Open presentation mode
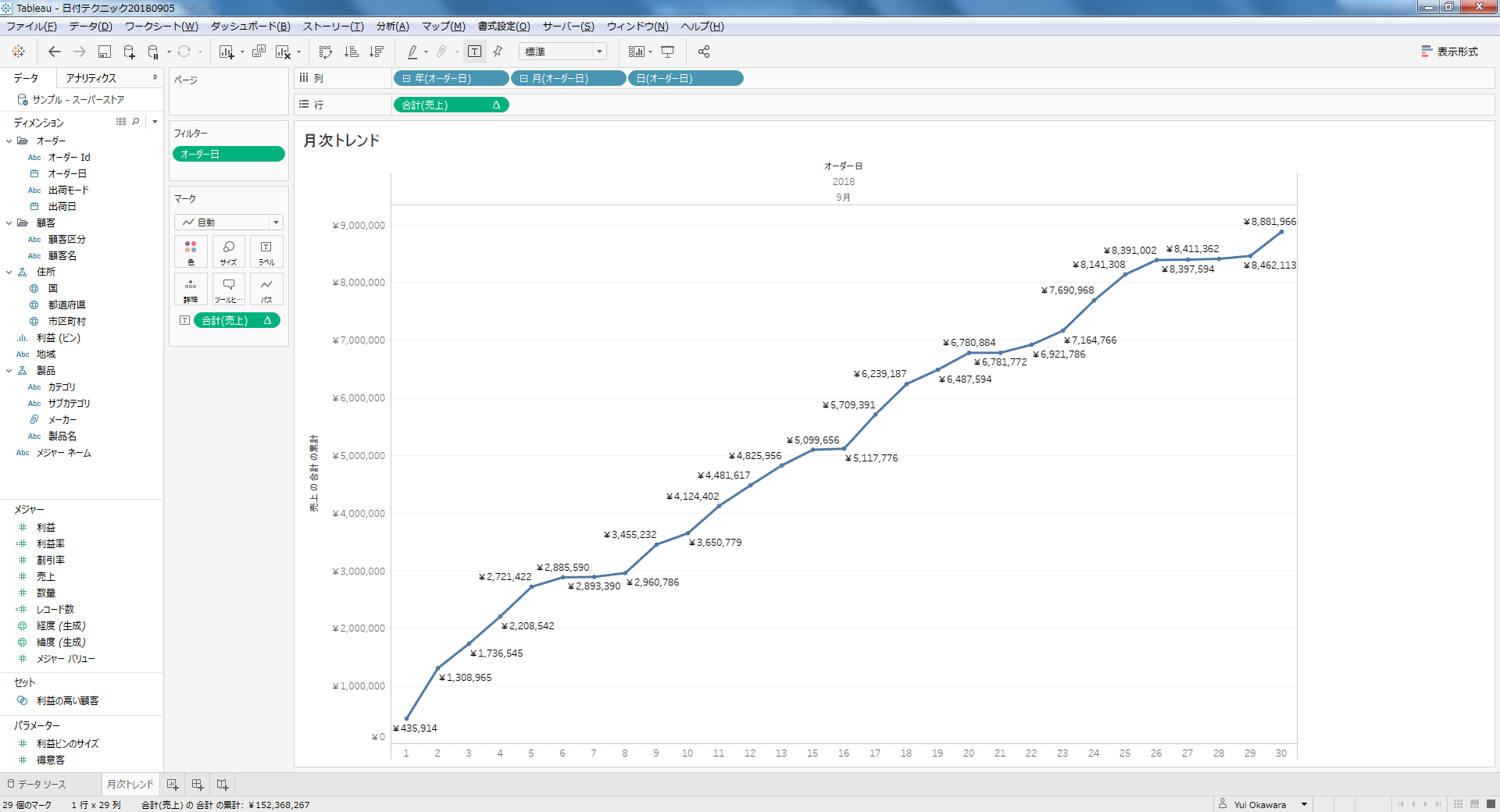Viewport: 1500px width, 812px height. click(668, 52)
